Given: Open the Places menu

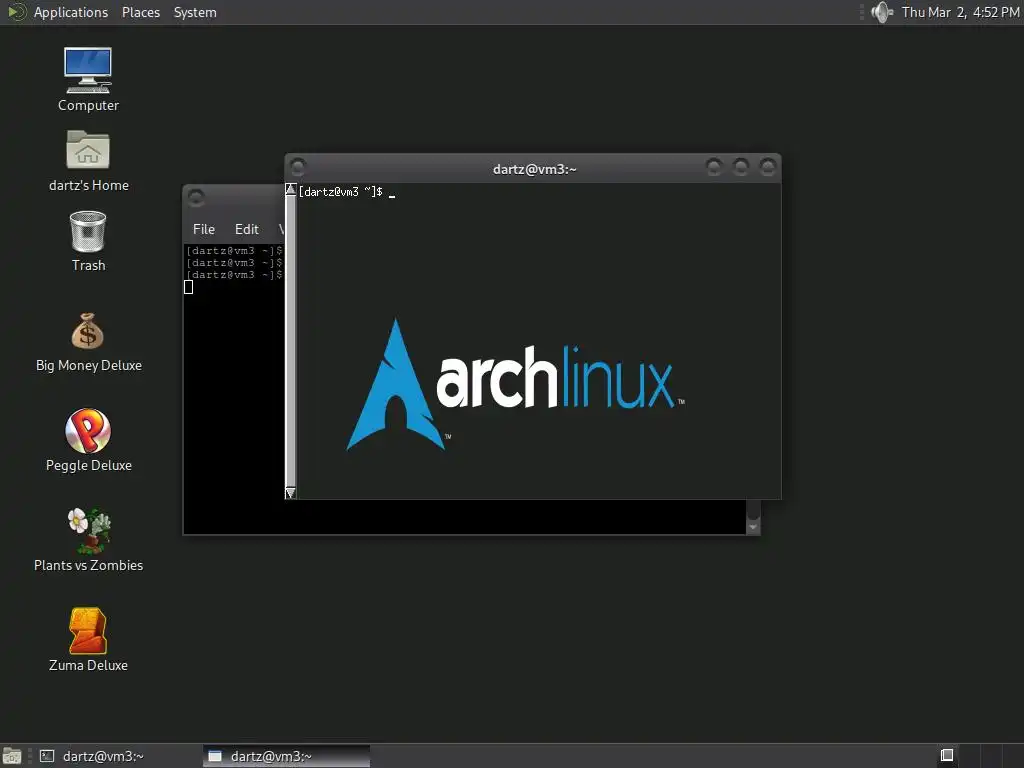Looking at the screenshot, I should [141, 12].
